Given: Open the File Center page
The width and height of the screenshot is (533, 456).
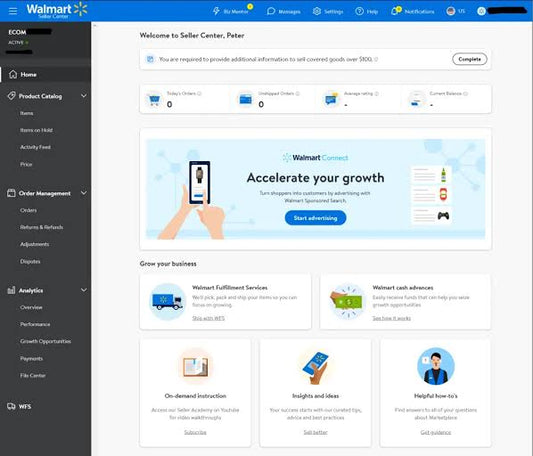Looking at the screenshot, I should point(33,375).
